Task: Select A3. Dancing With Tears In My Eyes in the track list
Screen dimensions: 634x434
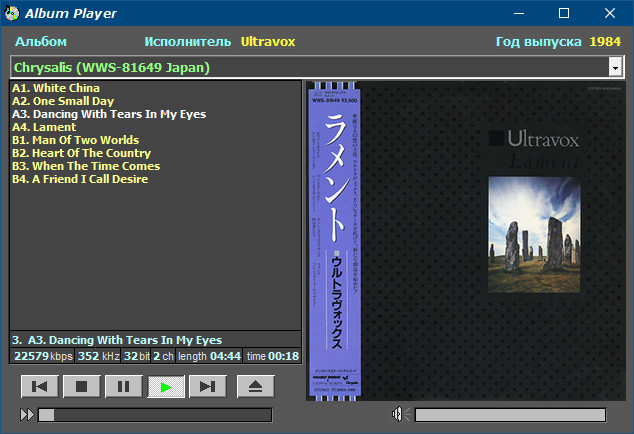Action: (x=109, y=114)
